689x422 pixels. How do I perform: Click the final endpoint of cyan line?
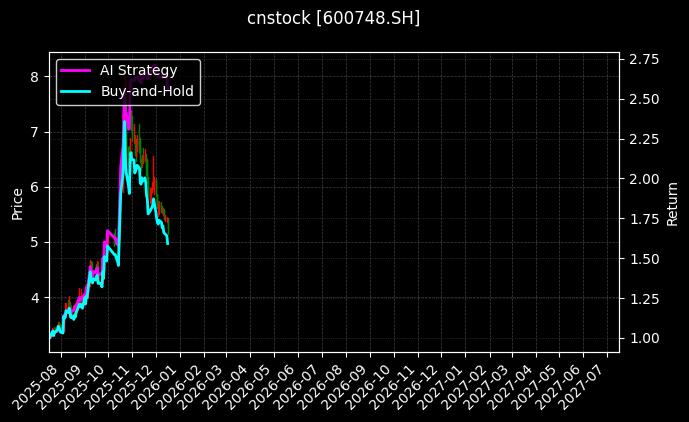coord(168,243)
